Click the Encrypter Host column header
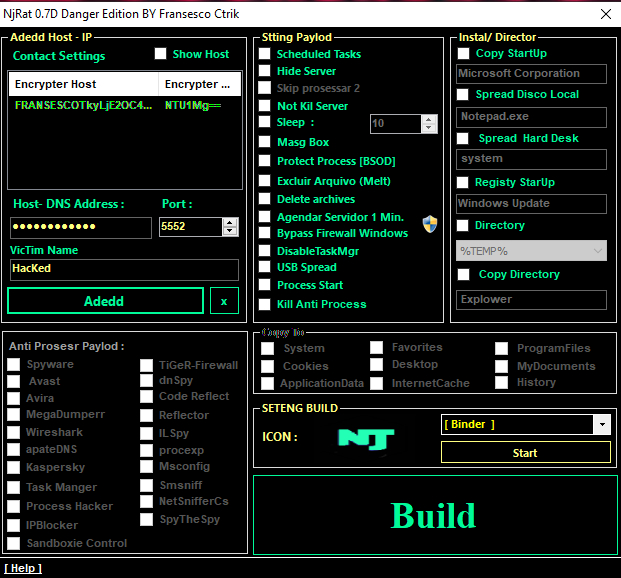 pyautogui.click(x=84, y=85)
